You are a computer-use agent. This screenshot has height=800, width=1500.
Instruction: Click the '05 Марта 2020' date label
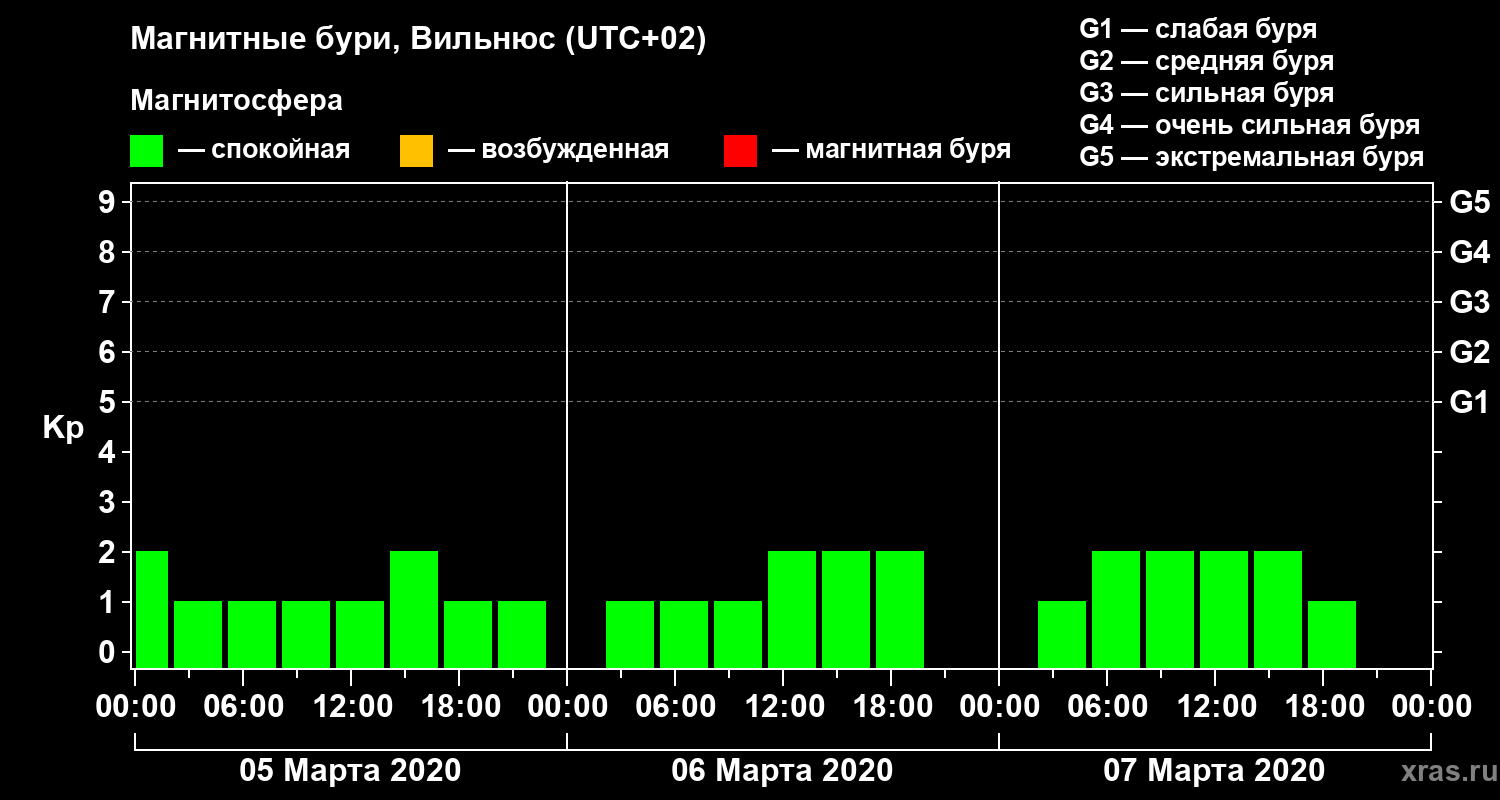[350, 771]
